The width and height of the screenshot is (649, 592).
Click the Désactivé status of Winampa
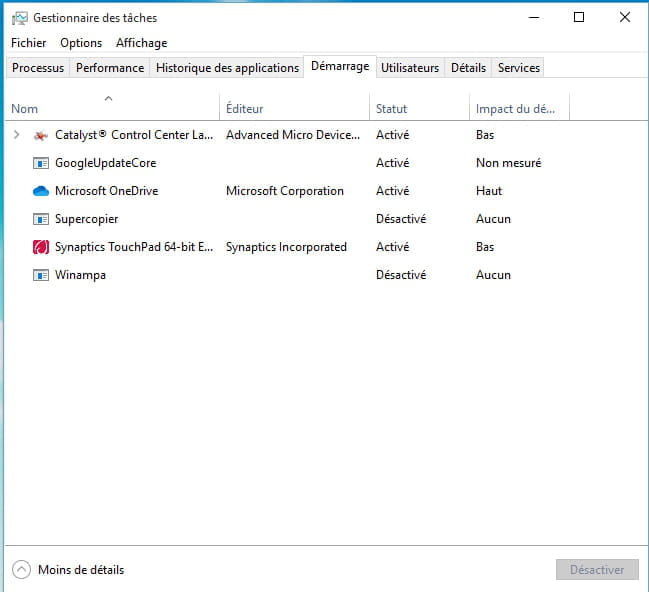(x=401, y=274)
